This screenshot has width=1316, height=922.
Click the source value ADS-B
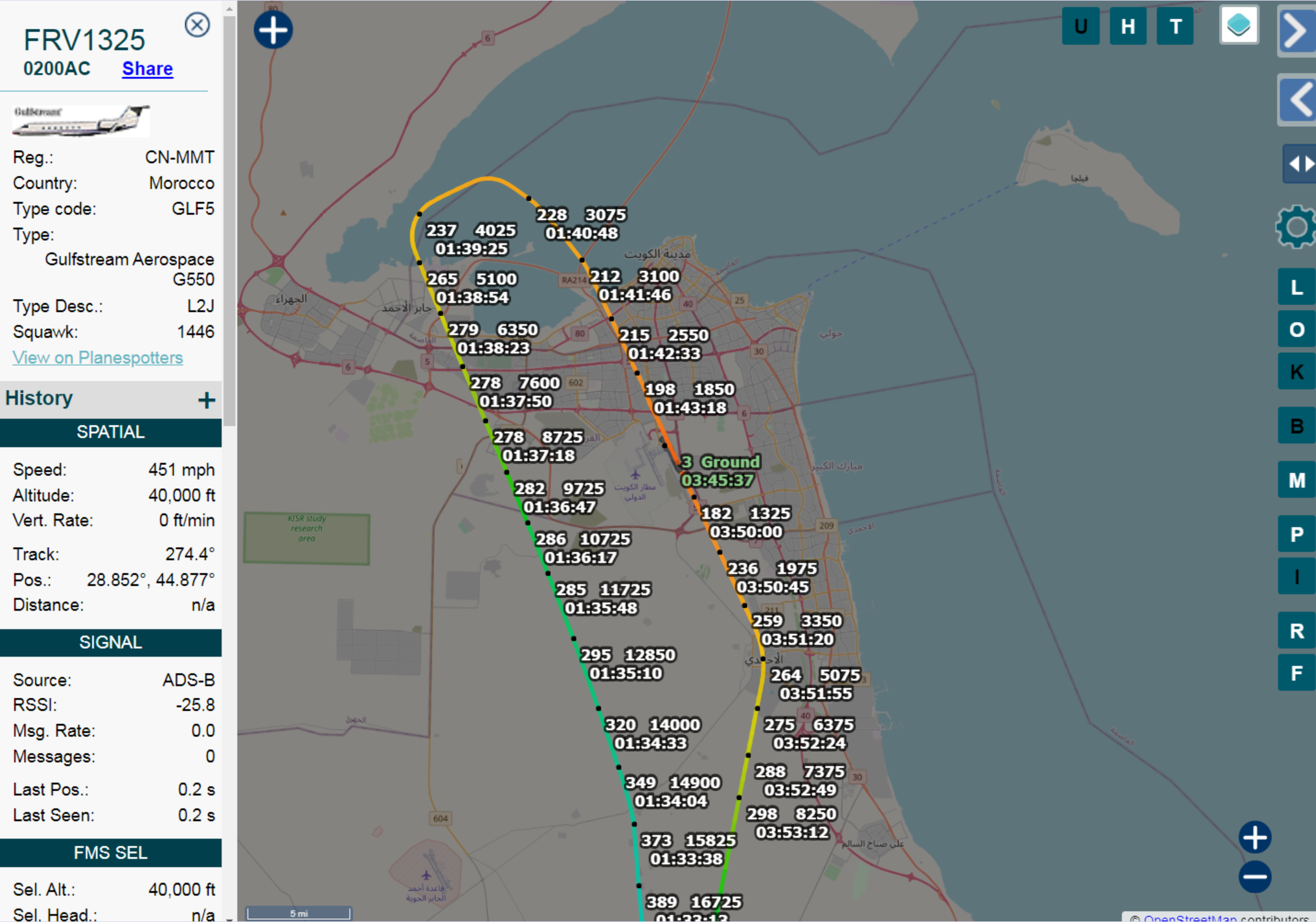[189, 680]
